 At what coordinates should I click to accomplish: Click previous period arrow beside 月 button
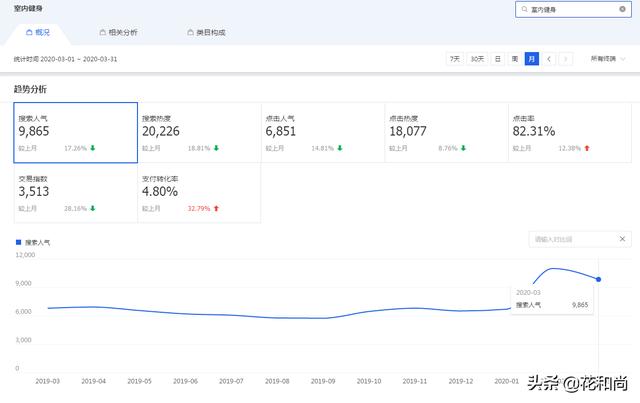pos(550,59)
